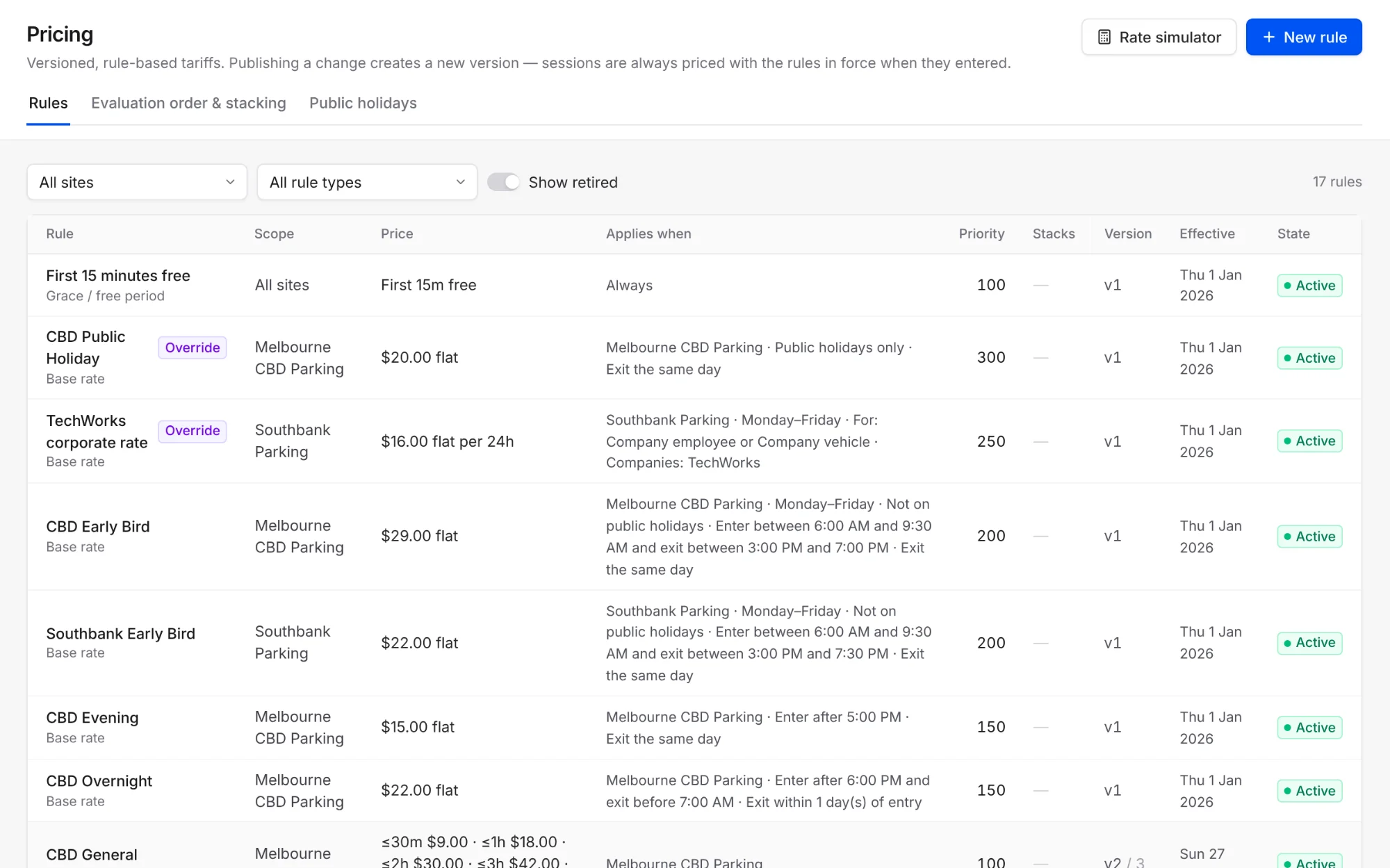The width and height of the screenshot is (1390, 868).
Task: Click the Override badge on TechWorks corporate rate
Action: coord(192,430)
